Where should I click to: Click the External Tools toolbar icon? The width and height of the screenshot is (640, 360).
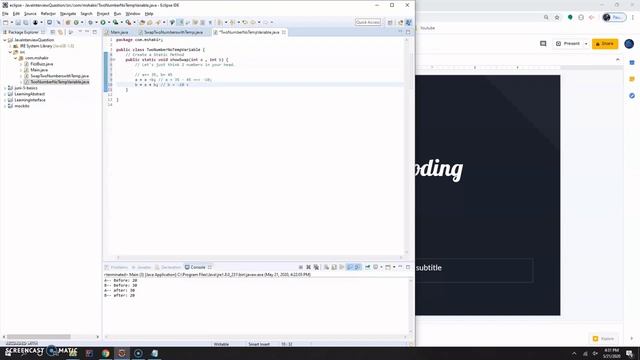(129, 22)
